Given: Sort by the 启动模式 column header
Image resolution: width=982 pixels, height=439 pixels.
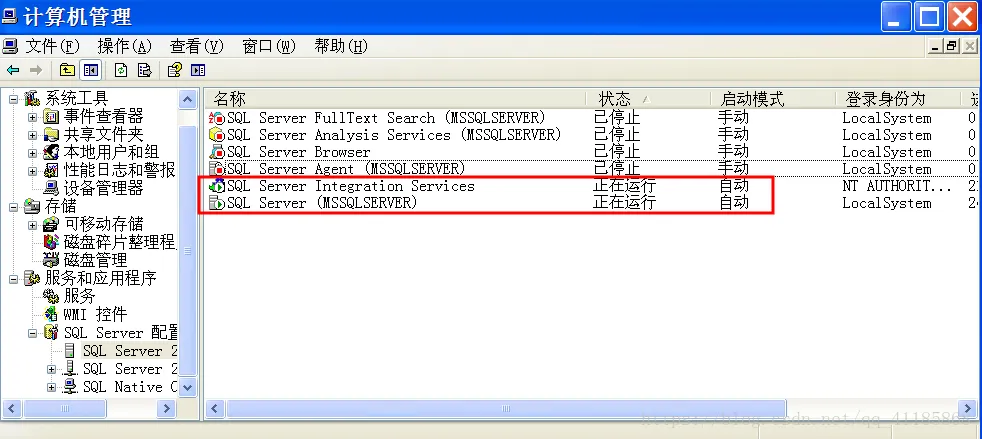Looking at the screenshot, I should (x=773, y=99).
